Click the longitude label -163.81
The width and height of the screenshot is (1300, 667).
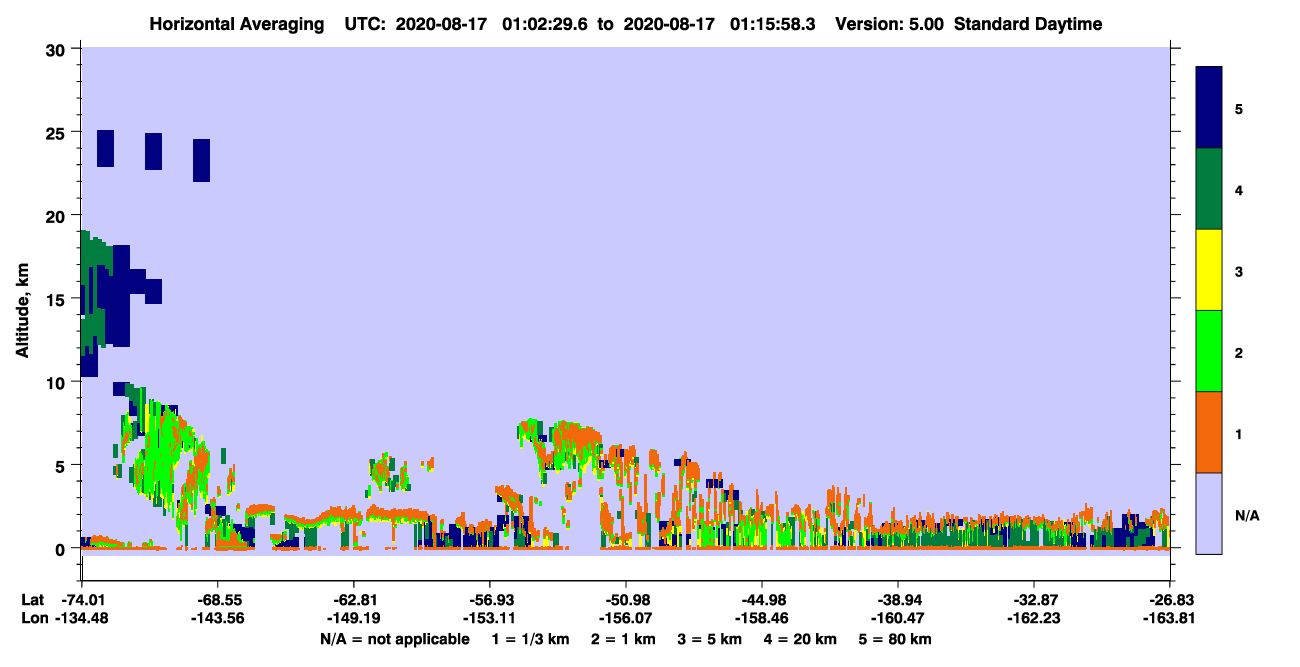click(1170, 618)
